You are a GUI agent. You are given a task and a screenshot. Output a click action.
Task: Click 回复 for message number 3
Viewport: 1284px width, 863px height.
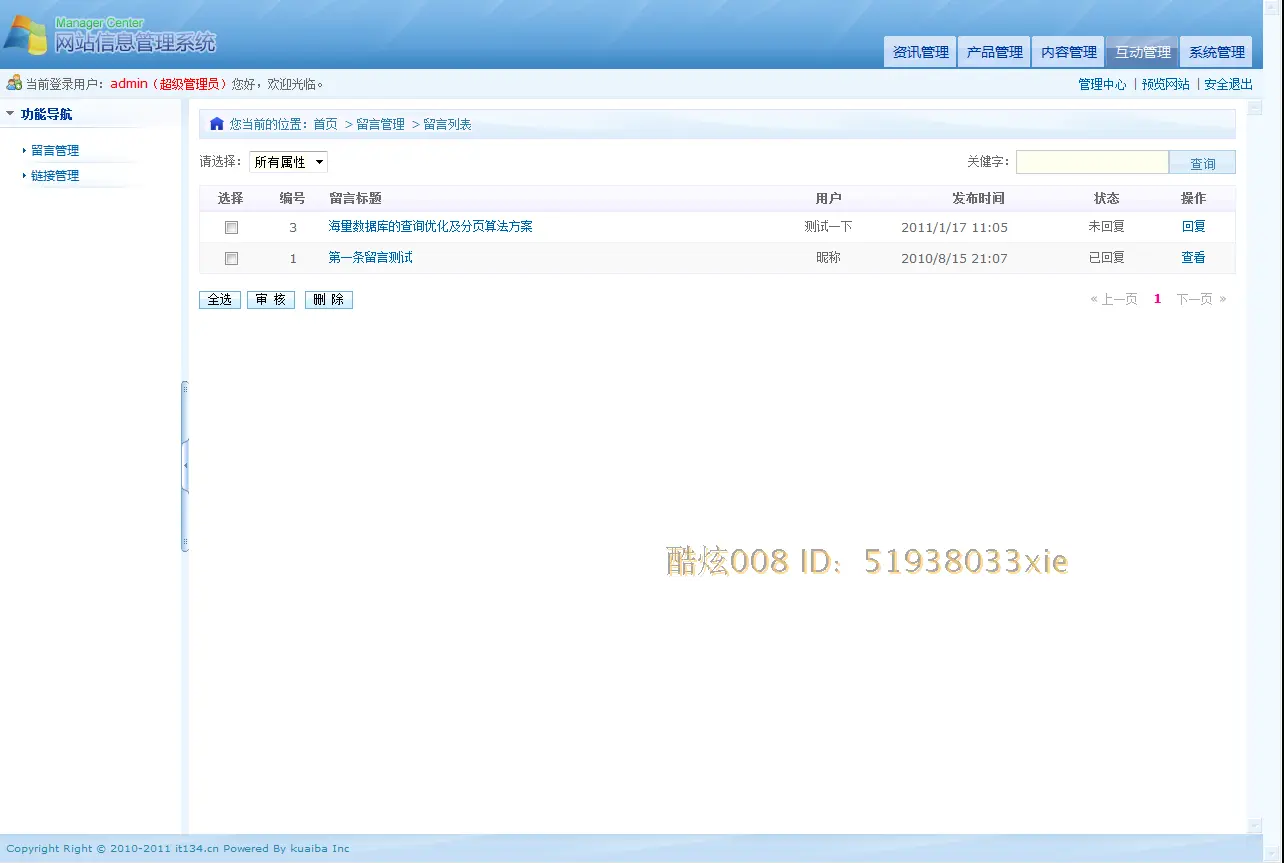pos(1193,227)
